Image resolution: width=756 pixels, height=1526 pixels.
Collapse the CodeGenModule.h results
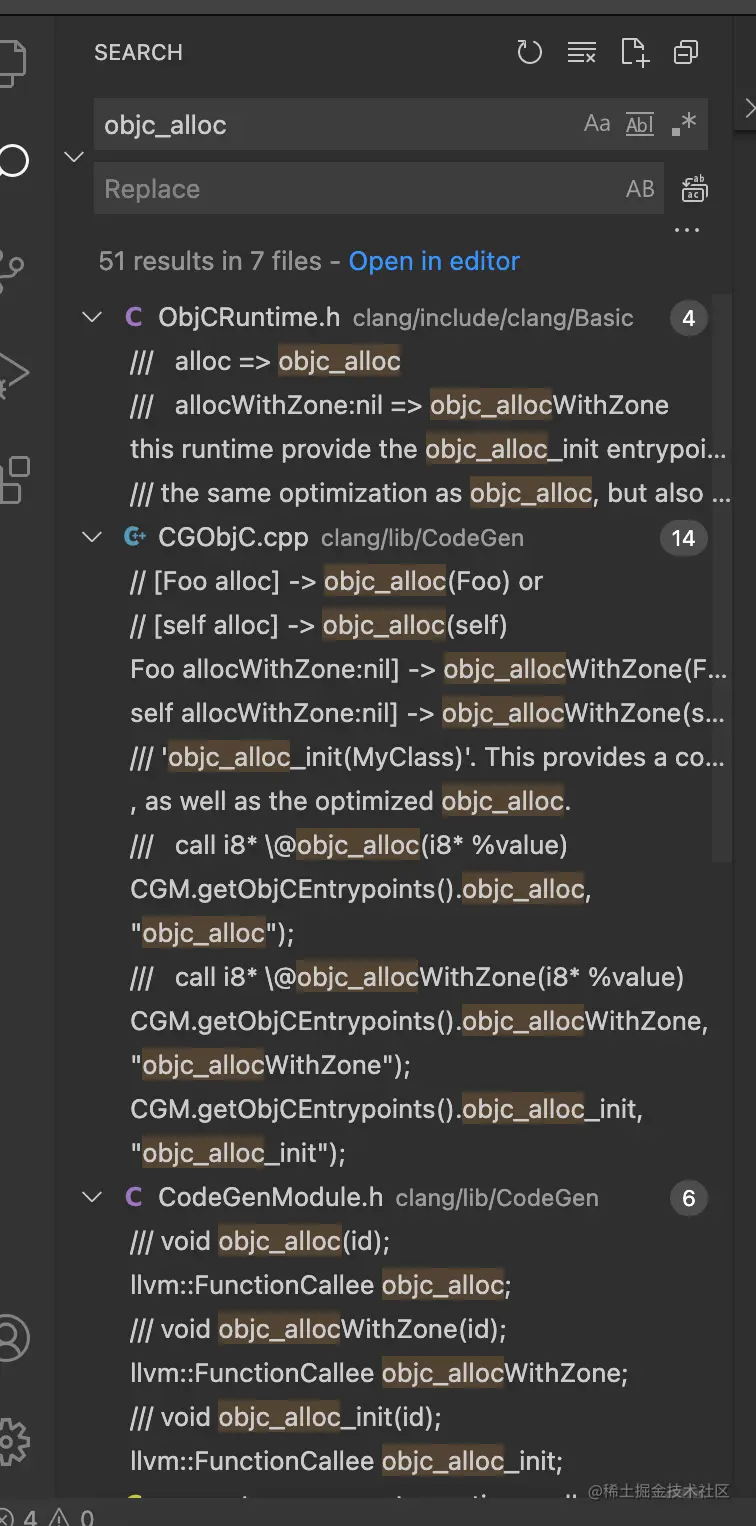point(92,1198)
